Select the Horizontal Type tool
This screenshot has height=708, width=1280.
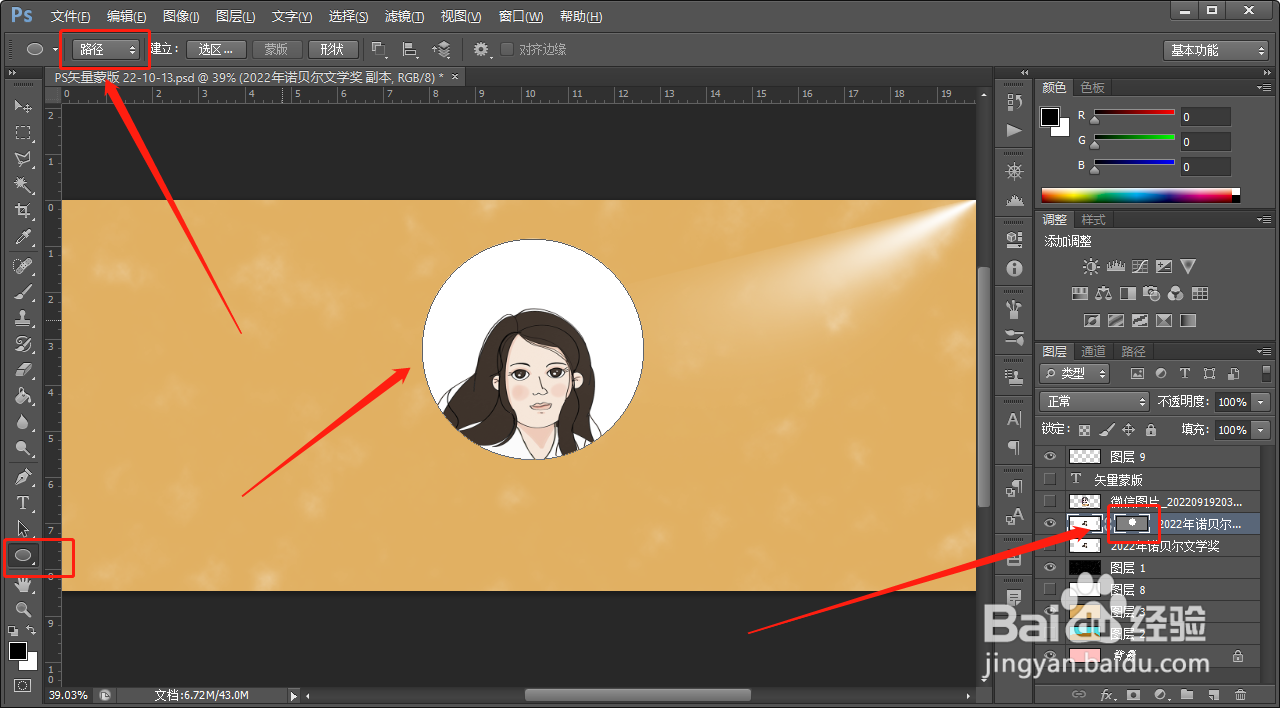pyautogui.click(x=23, y=503)
